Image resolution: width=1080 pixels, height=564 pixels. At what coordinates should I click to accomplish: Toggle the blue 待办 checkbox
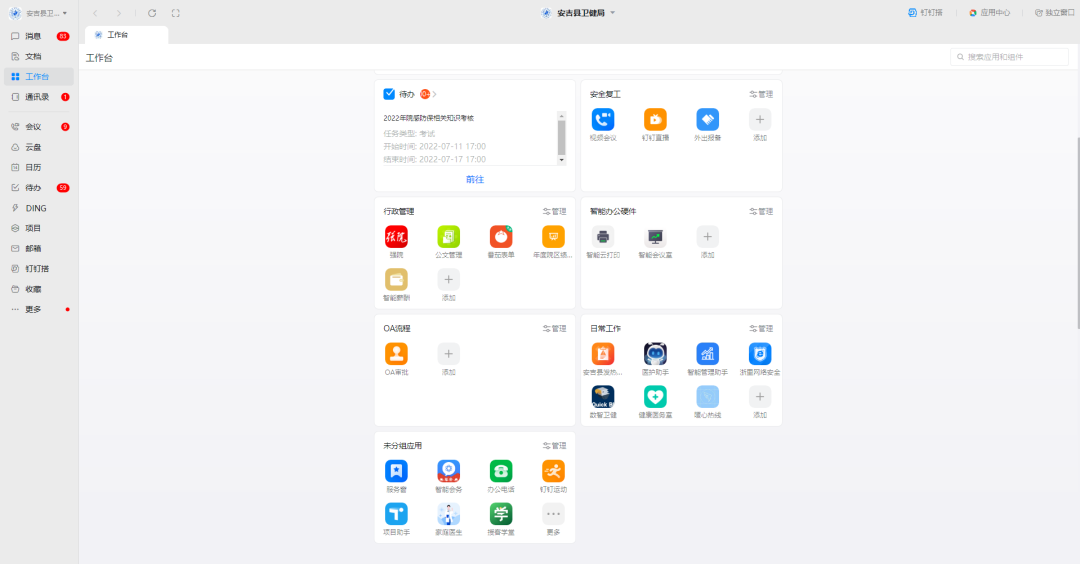389,94
